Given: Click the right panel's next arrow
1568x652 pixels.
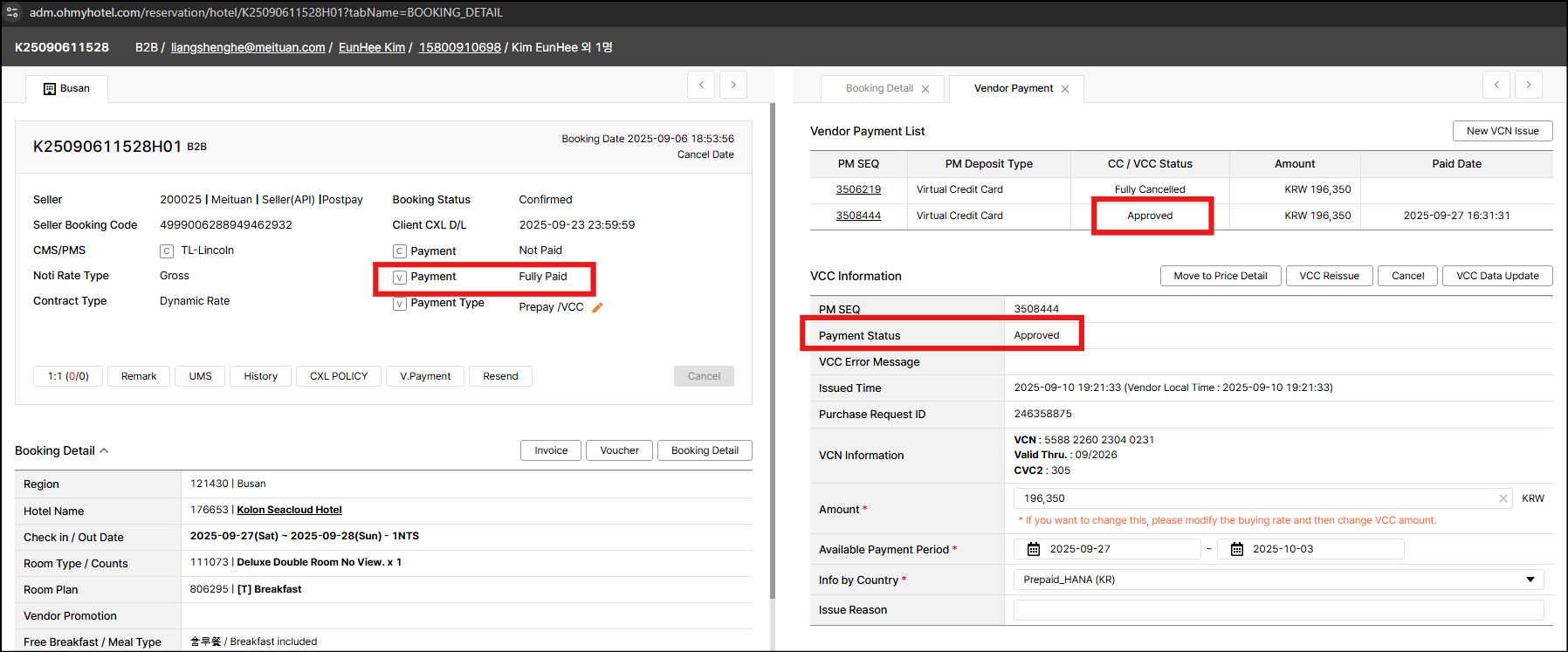Looking at the screenshot, I should (x=1528, y=85).
